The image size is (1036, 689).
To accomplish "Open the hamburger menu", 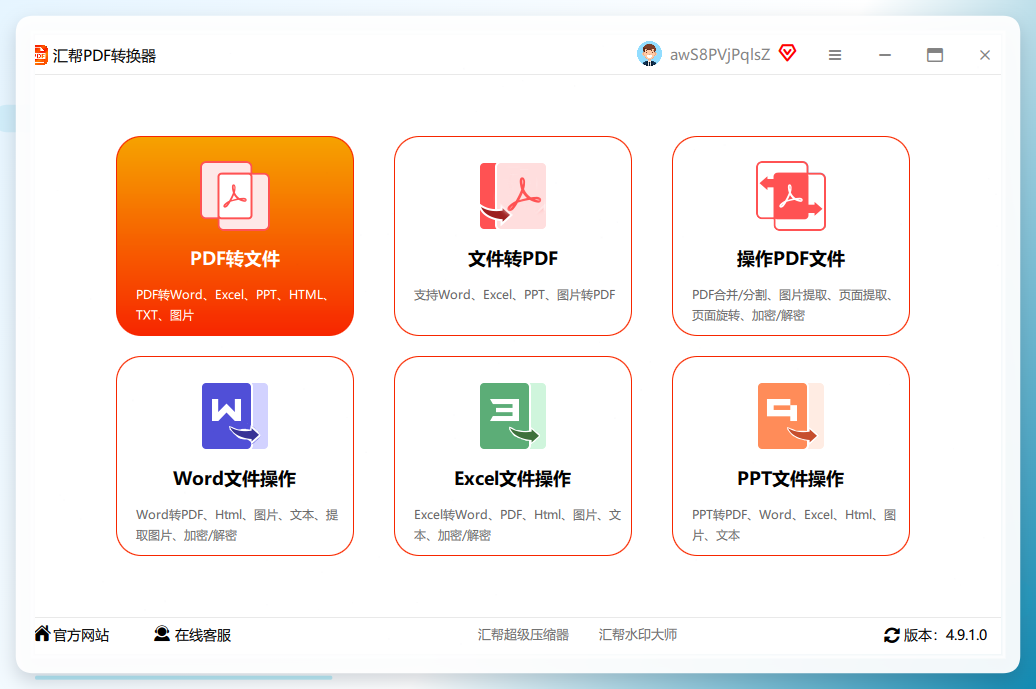I will click(x=835, y=55).
